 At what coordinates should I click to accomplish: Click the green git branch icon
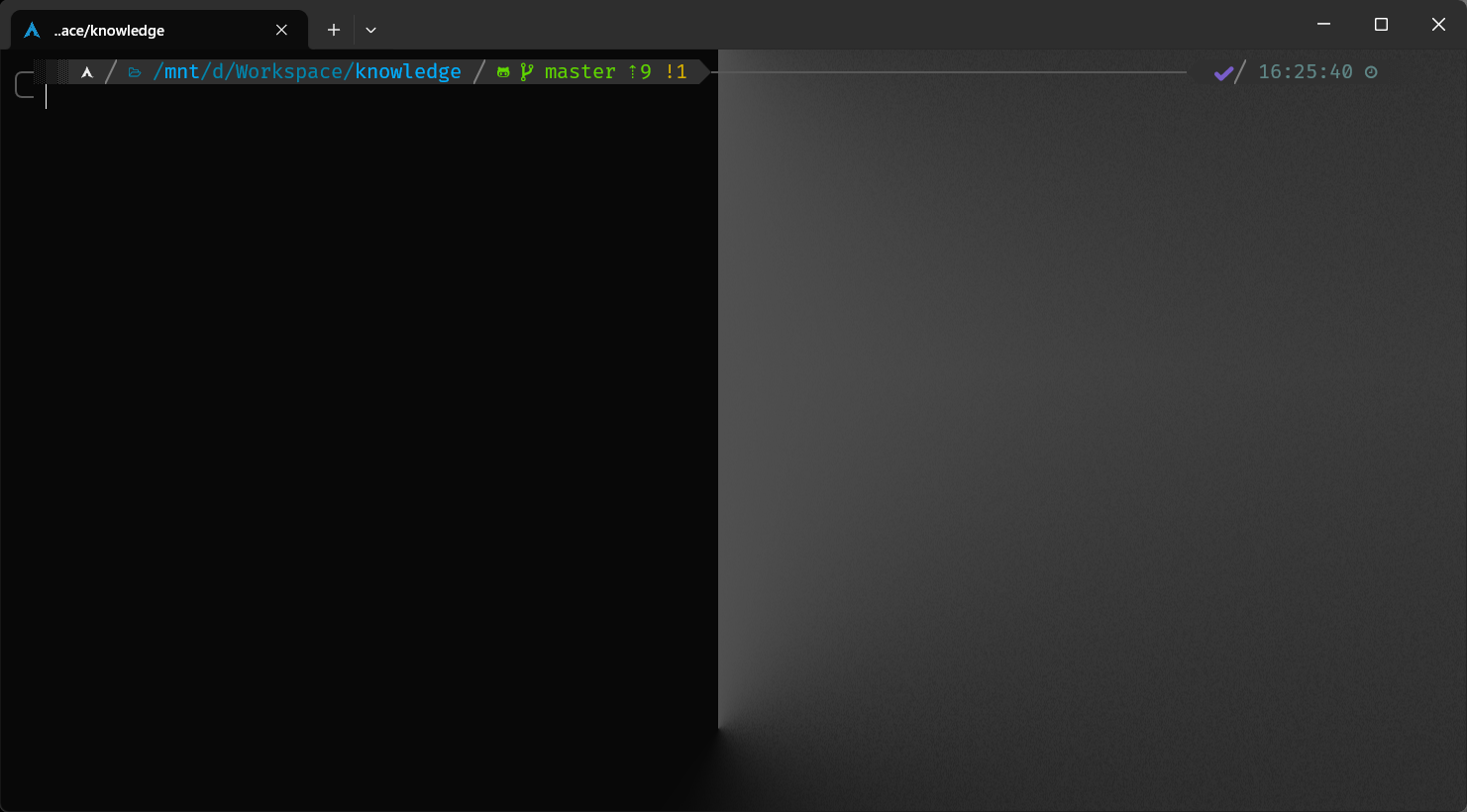[x=526, y=72]
